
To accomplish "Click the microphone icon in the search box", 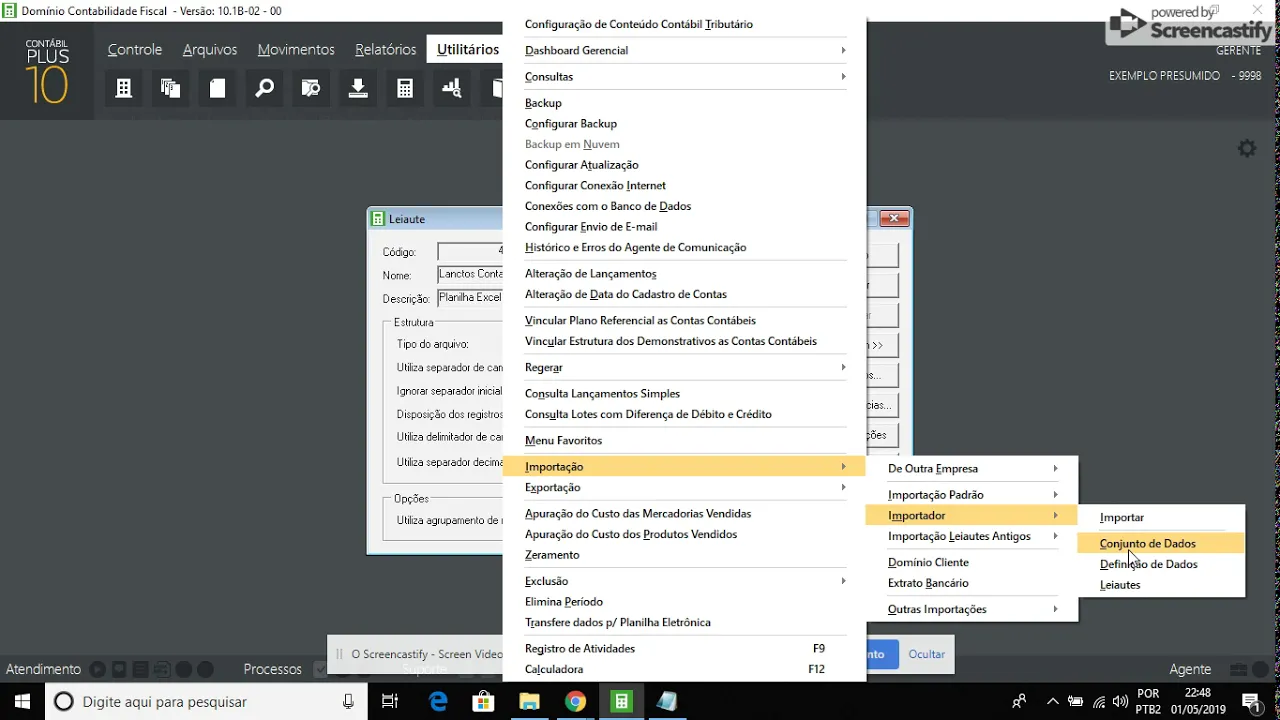I will pos(348,701).
